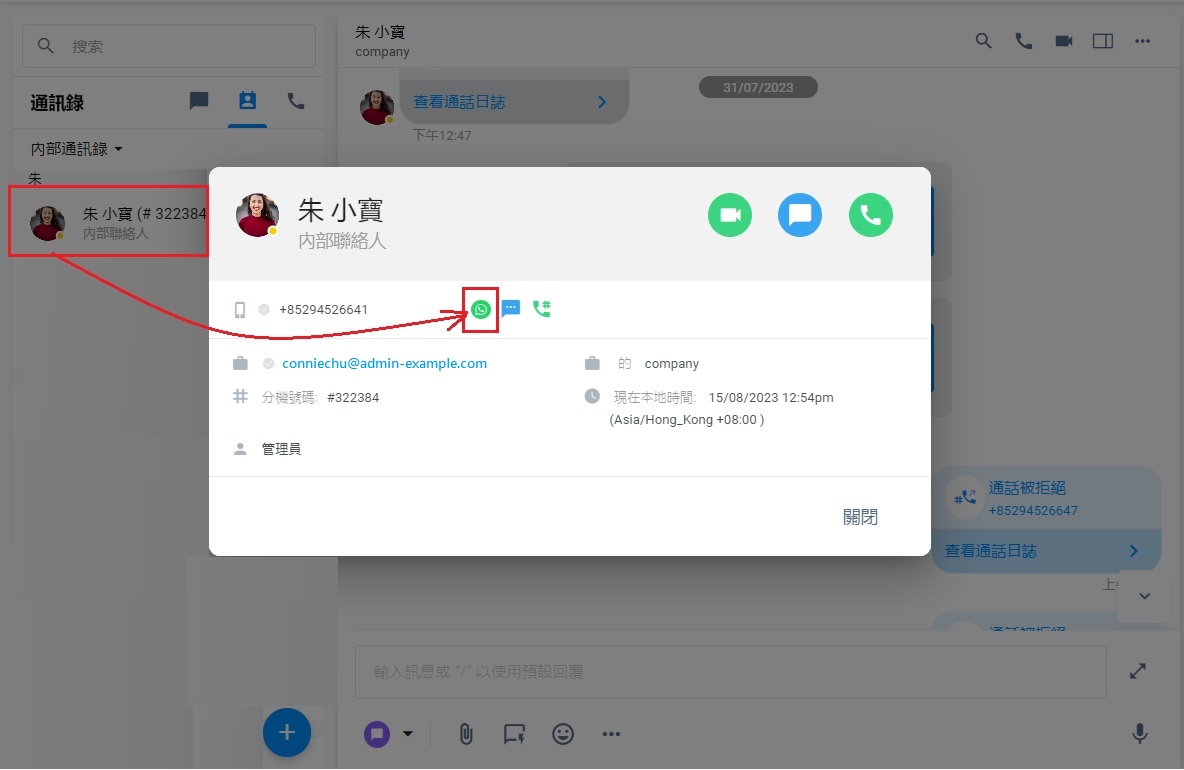Click video camera icon in chat header
This screenshot has width=1184, height=770.
point(1063,41)
